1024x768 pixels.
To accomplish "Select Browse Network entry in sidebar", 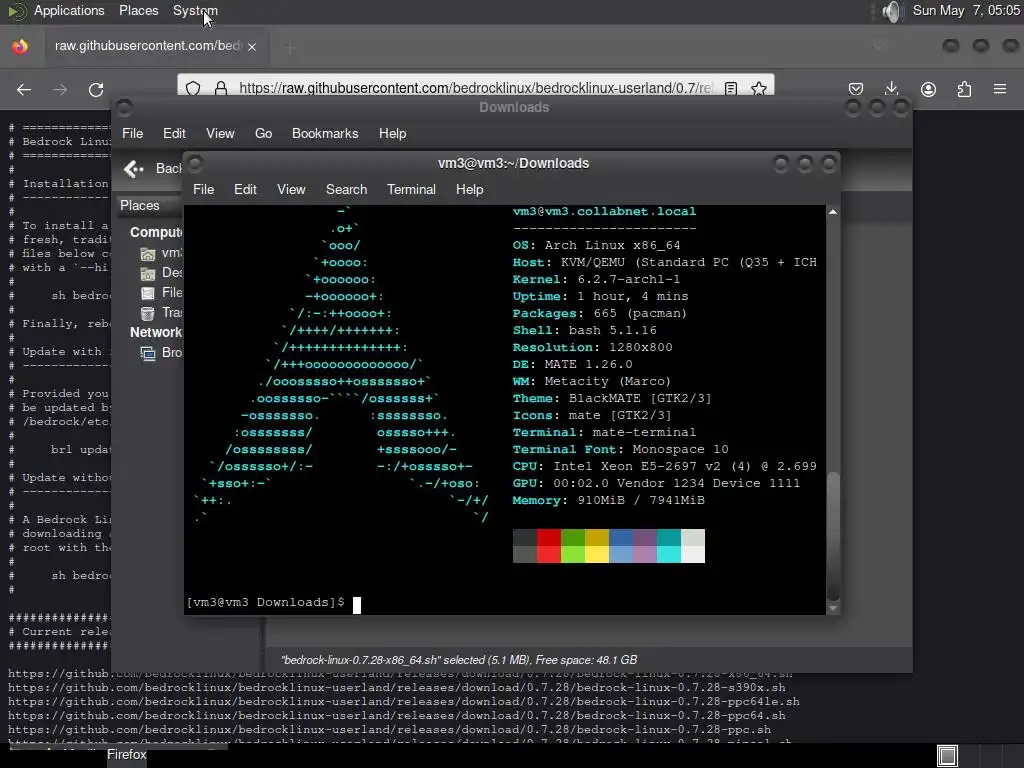I will pos(161,353).
